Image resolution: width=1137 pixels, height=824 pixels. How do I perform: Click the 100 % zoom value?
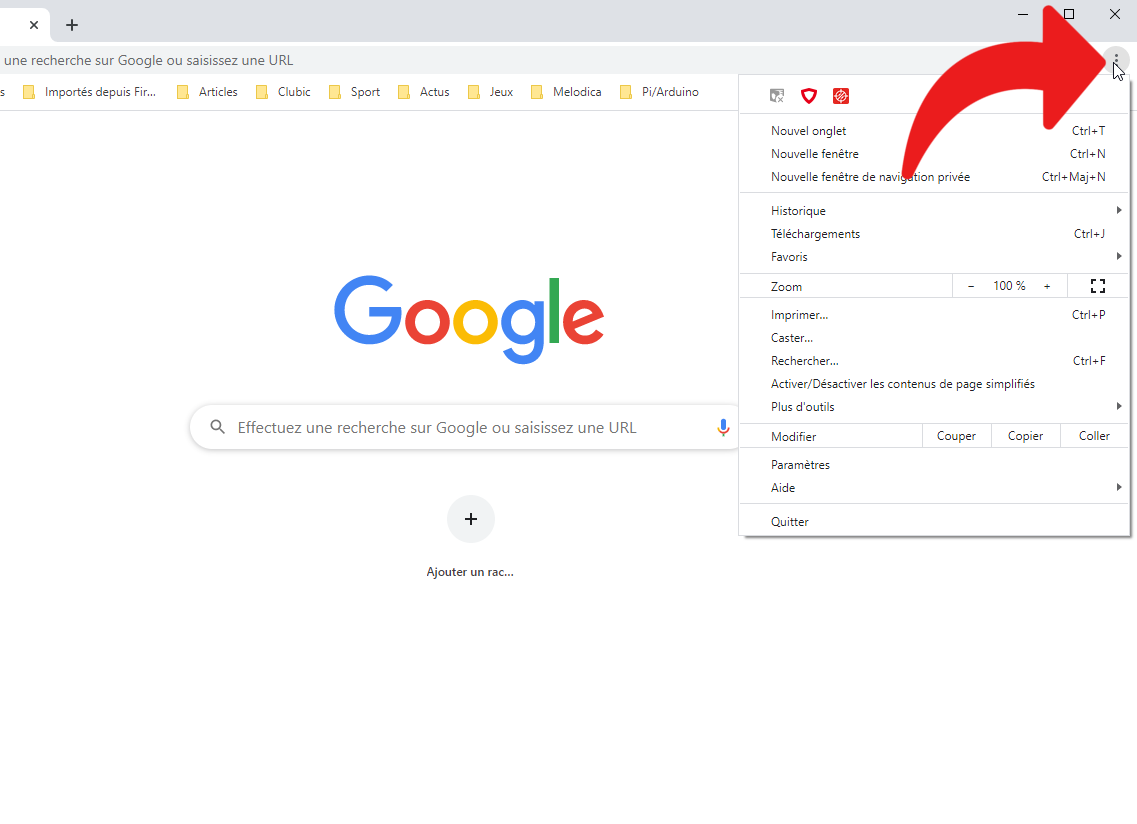point(1009,286)
